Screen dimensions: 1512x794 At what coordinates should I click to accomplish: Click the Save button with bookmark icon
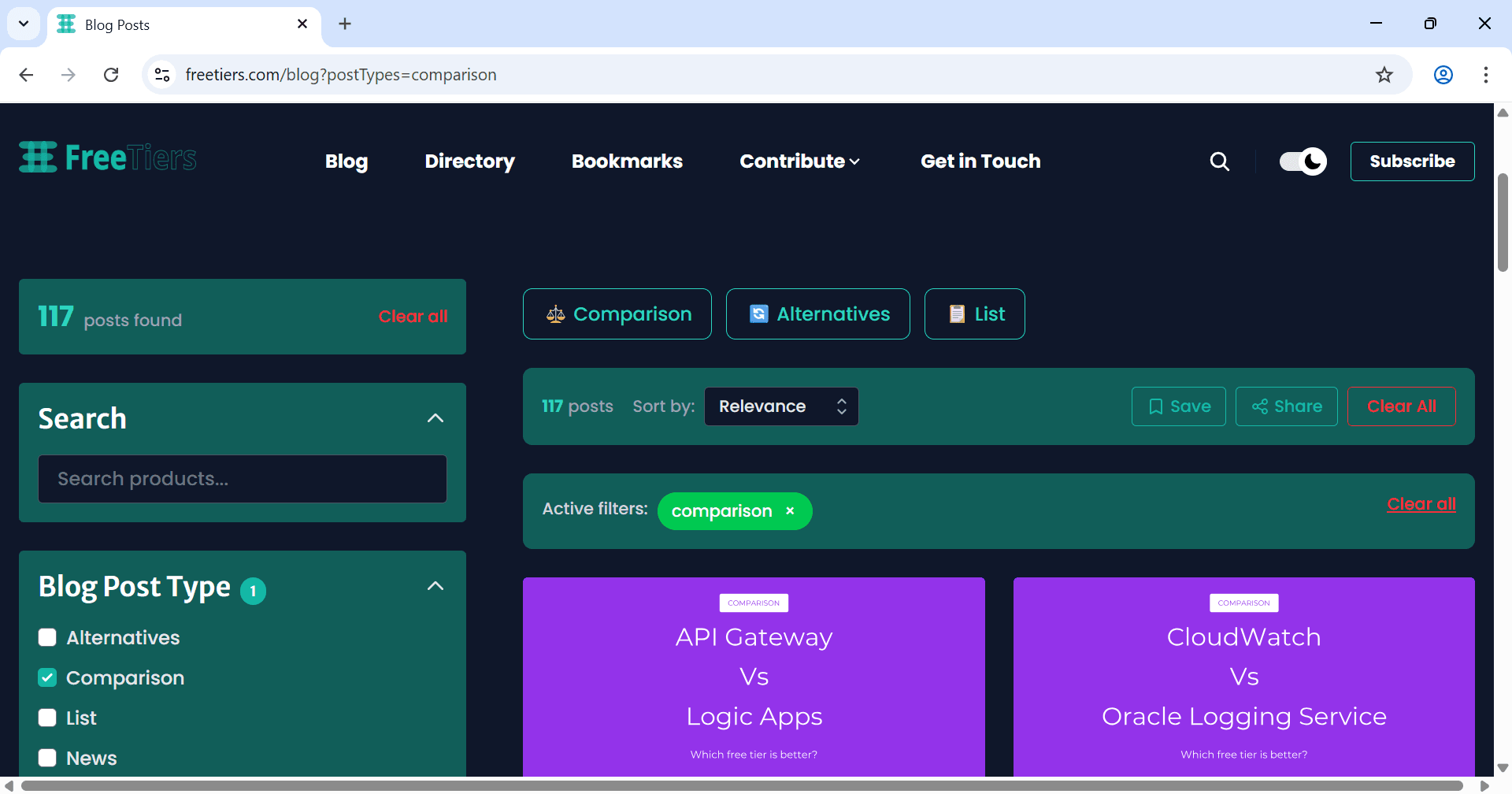coord(1178,406)
